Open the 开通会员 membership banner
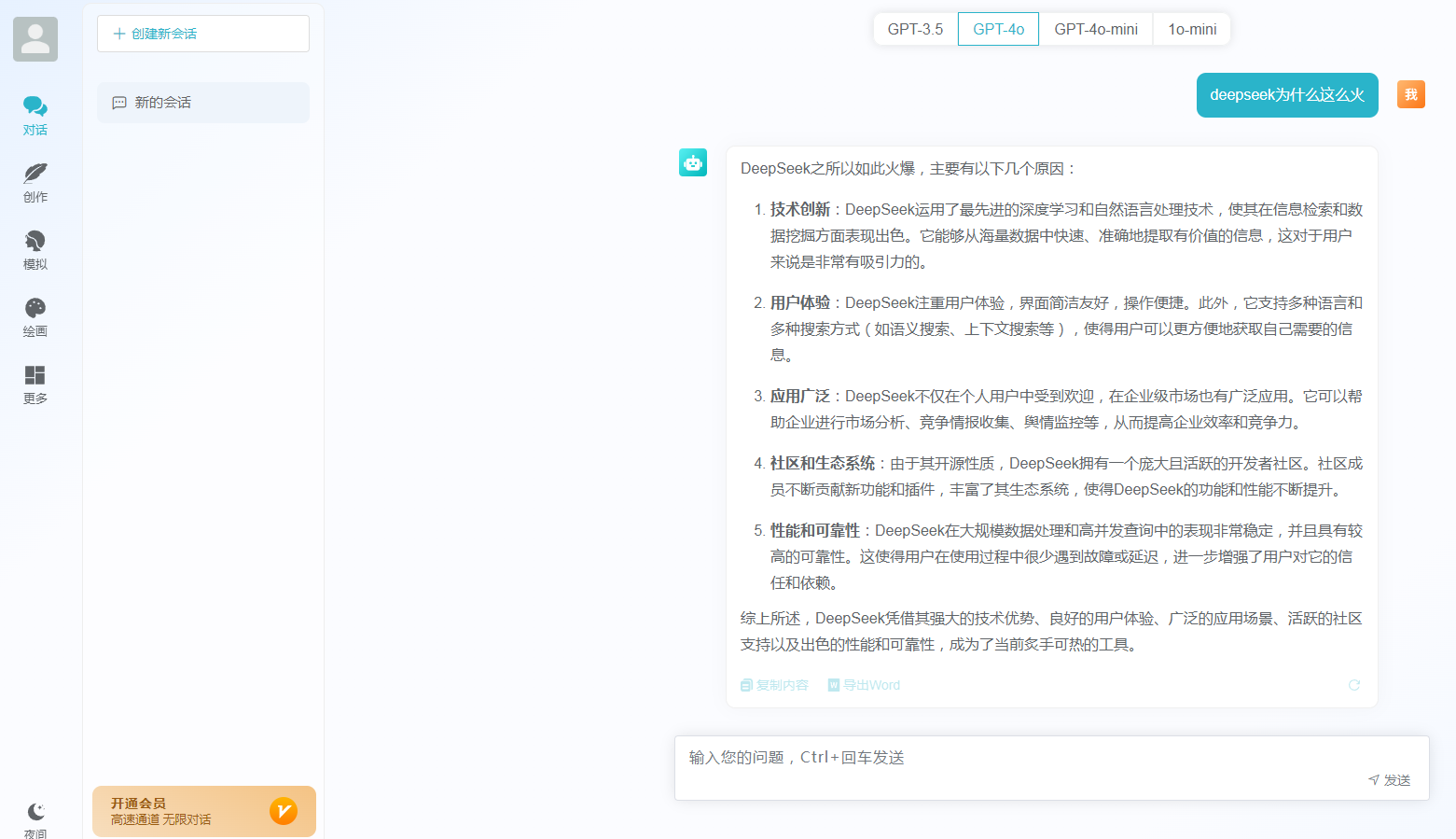 [204, 811]
